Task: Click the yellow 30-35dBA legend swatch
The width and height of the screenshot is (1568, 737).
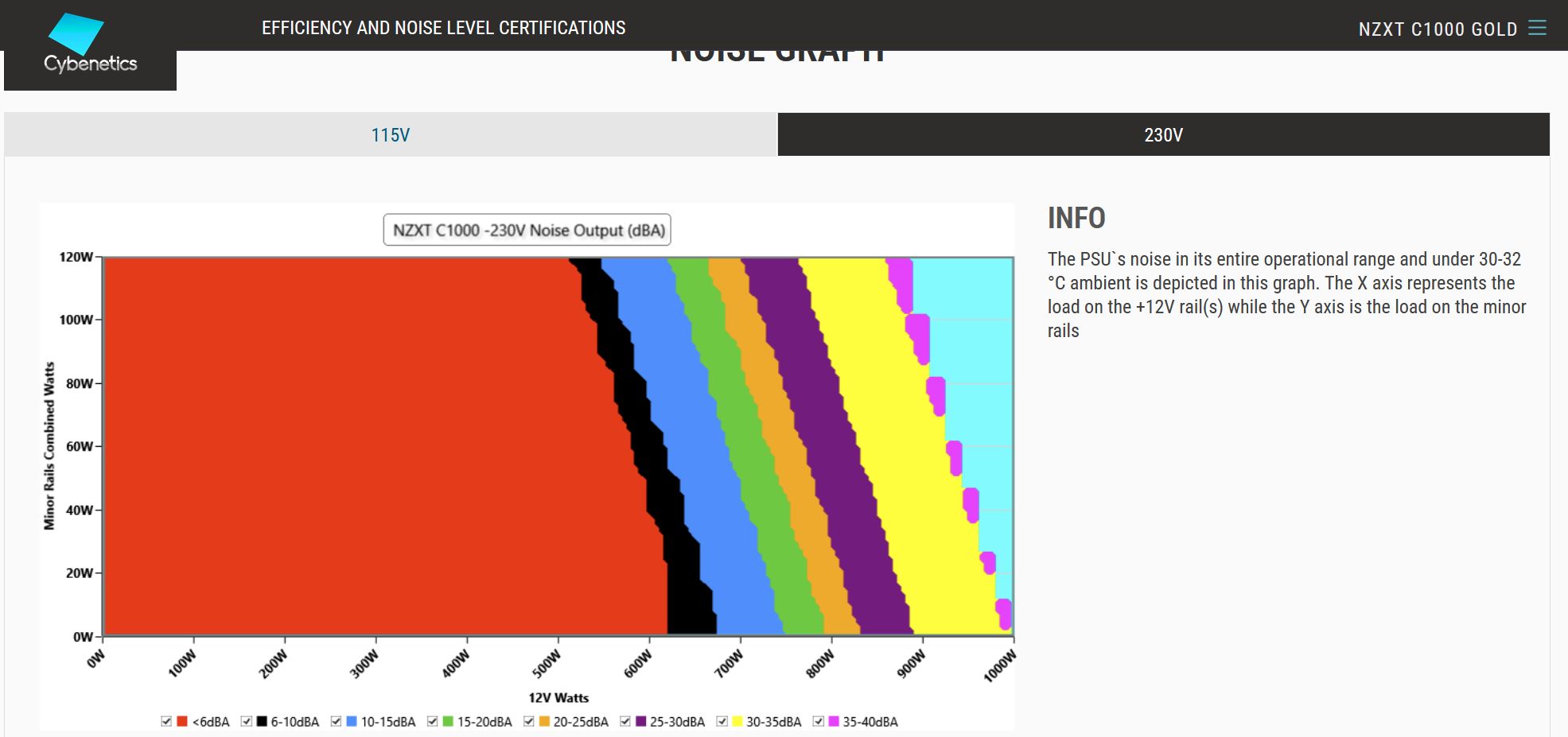Action: [x=737, y=721]
